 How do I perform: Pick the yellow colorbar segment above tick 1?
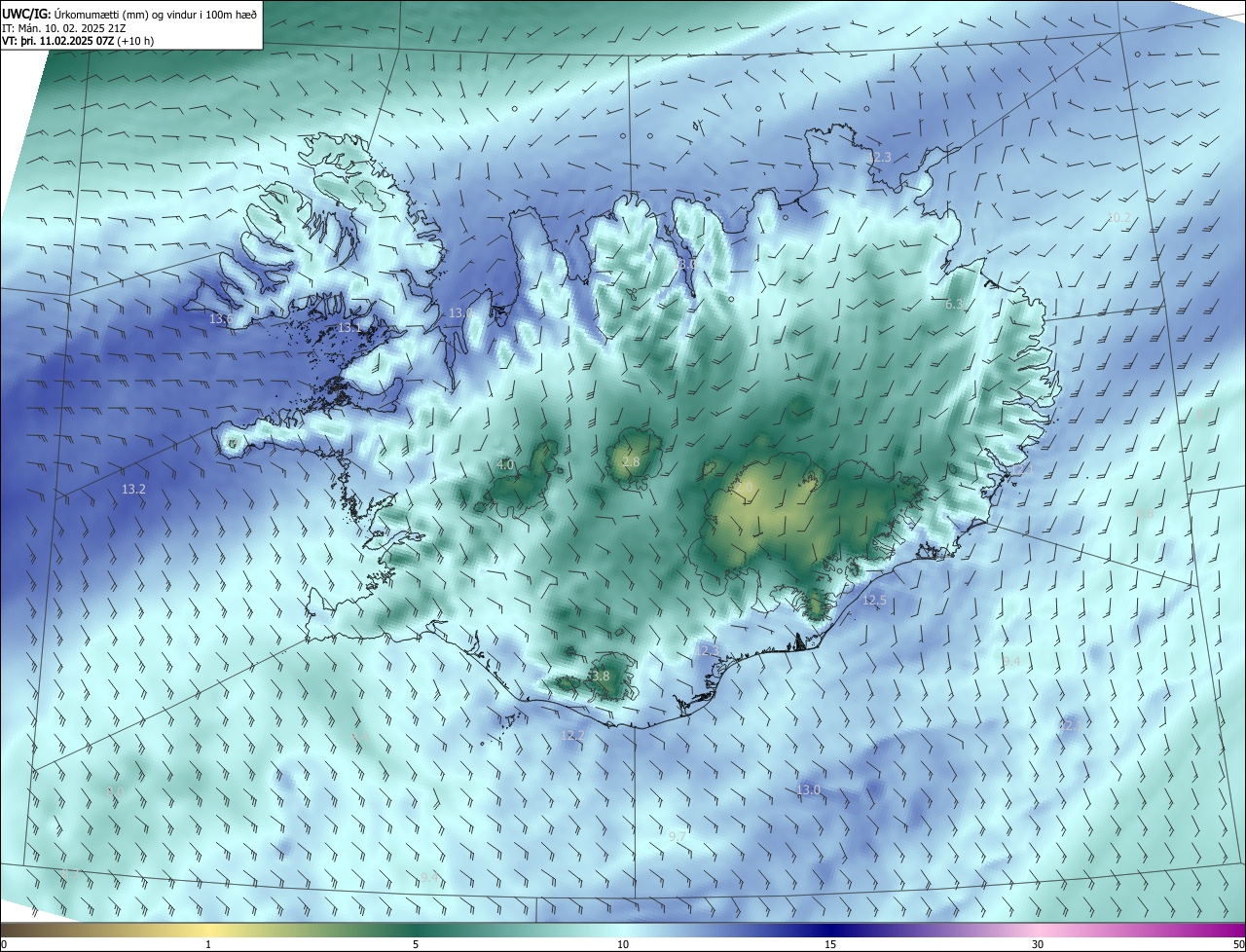click(208, 930)
